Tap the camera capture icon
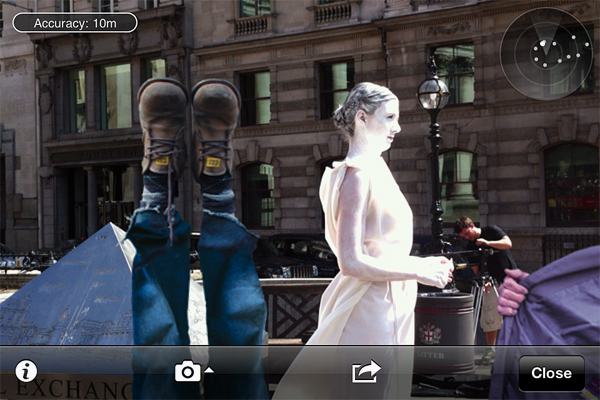The height and width of the screenshot is (400, 600). (188, 371)
